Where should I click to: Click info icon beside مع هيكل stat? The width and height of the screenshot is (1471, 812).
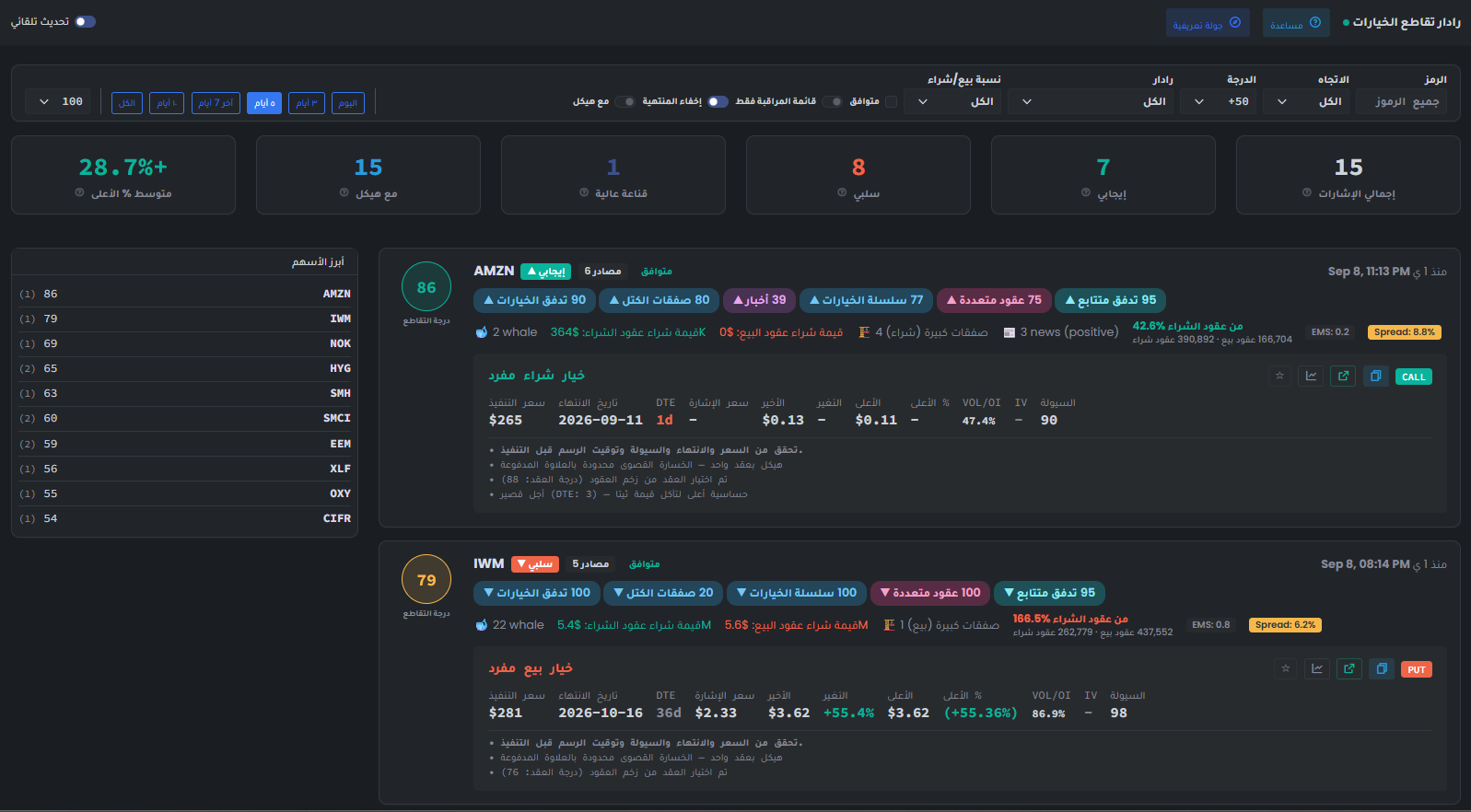(344, 192)
